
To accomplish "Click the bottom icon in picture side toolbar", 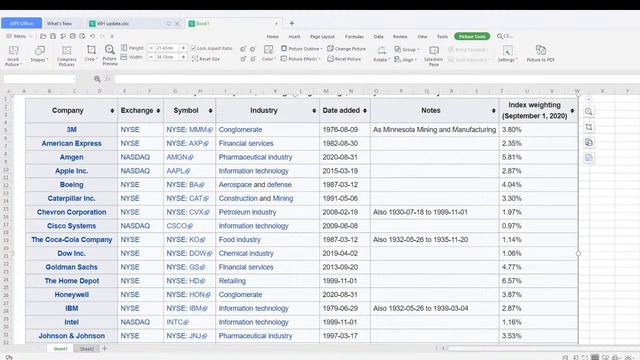I will coord(589,158).
